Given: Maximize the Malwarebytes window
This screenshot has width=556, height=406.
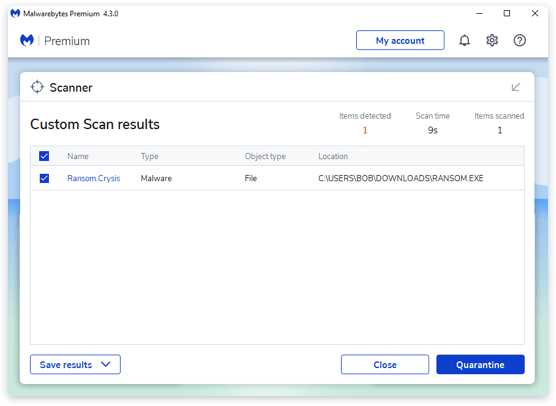Looking at the screenshot, I should pyautogui.click(x=507, y=13).
